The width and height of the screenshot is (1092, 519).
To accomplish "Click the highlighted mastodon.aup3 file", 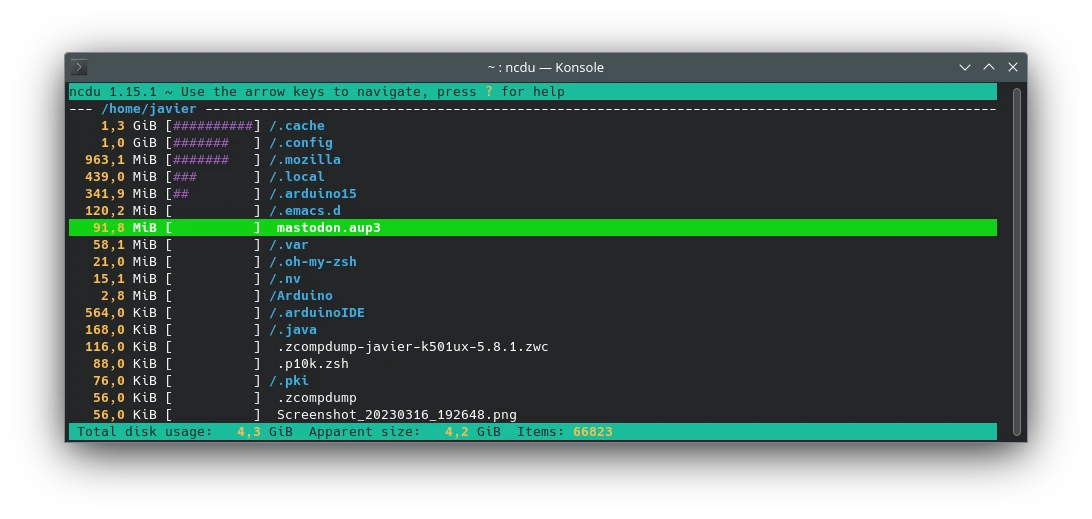I will pyautogui.click(x=328, y=228).
